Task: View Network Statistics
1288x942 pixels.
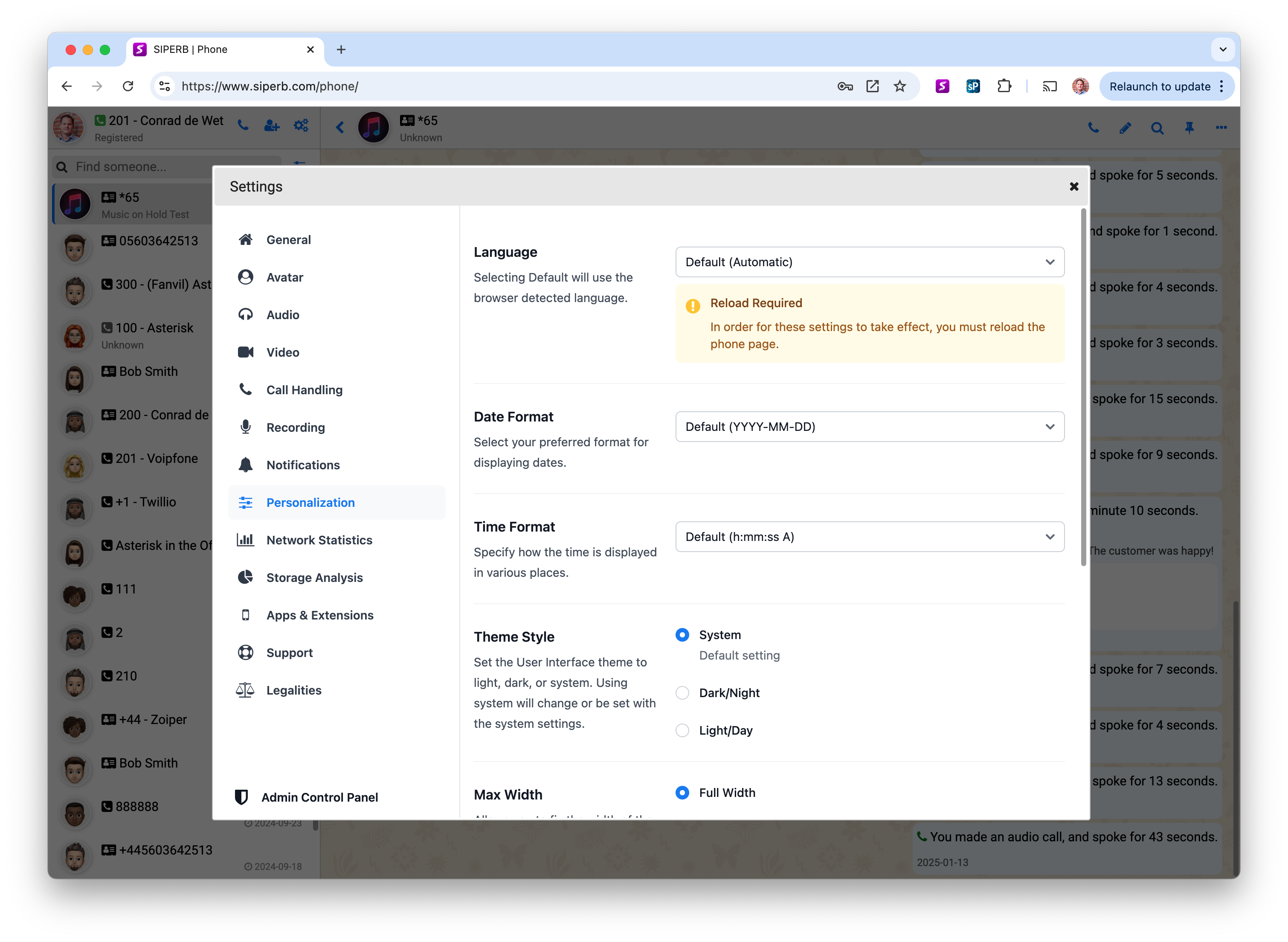Action: tap(336, 540)
